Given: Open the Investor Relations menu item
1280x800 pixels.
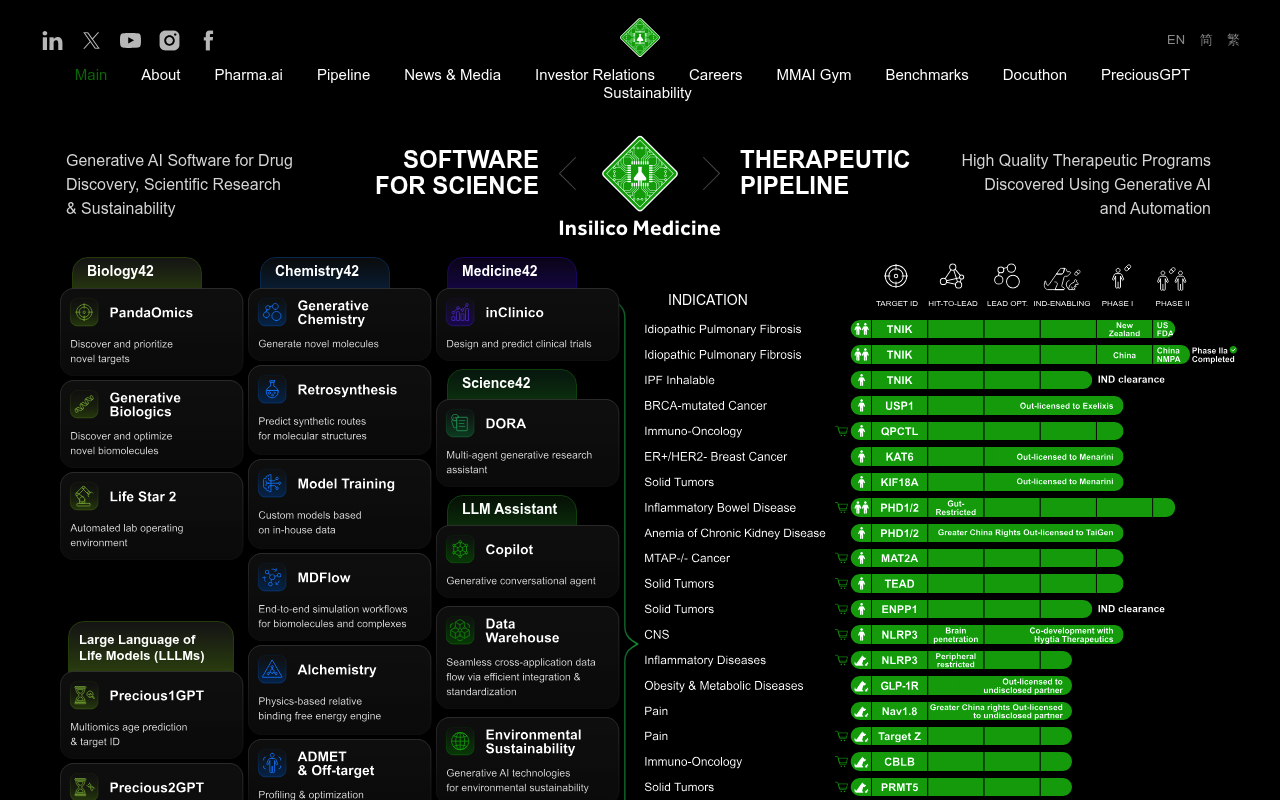Looking at the screenshot, I should click(x=595, y=75).
